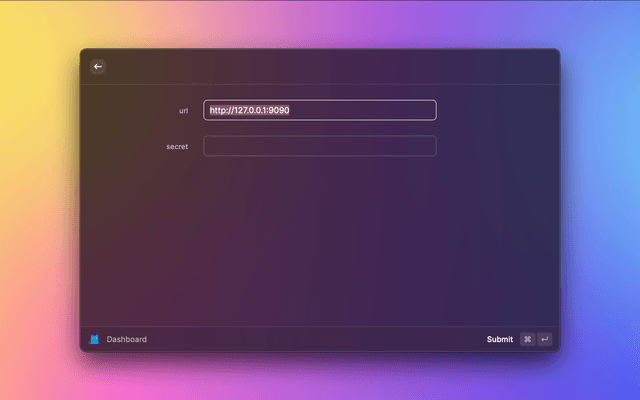Viewport: 640px width, 400px height.
Task: Click the Dashboard title in footer
Action: point(127,339)
